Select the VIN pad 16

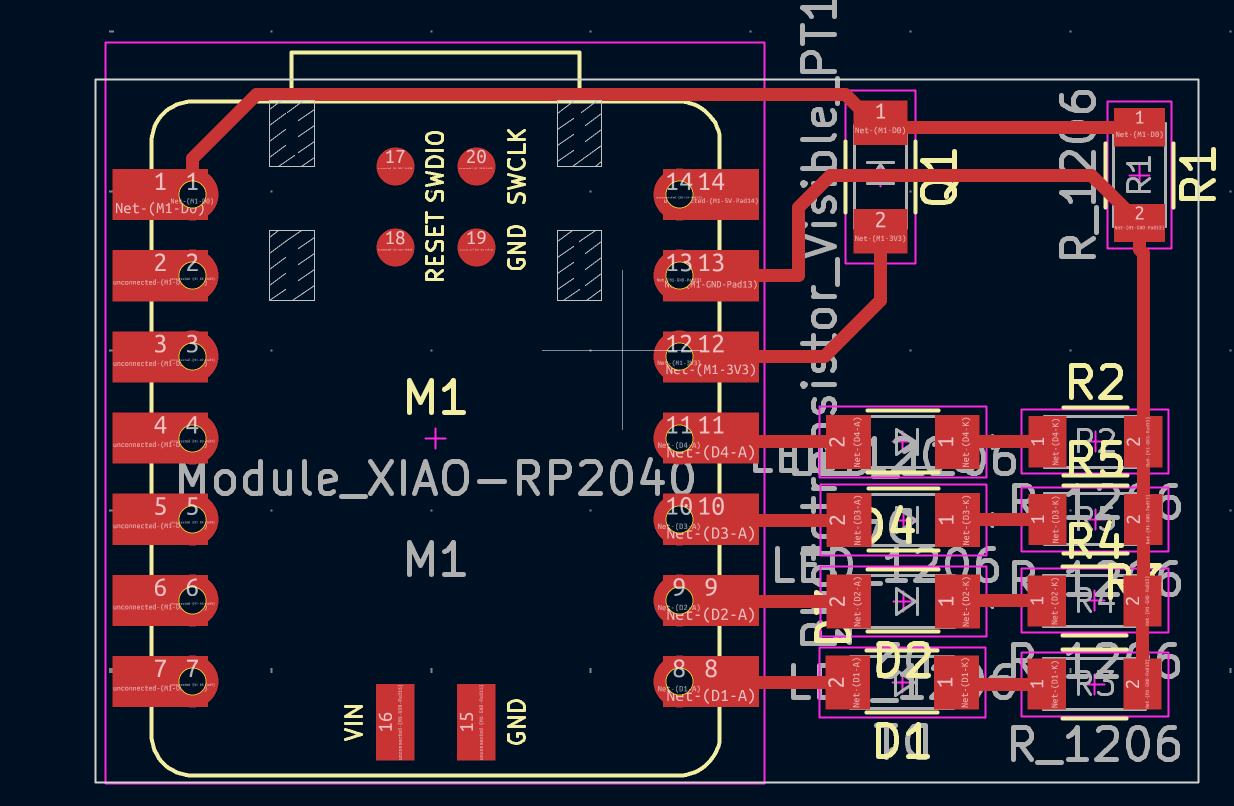[x=387, y=721]
